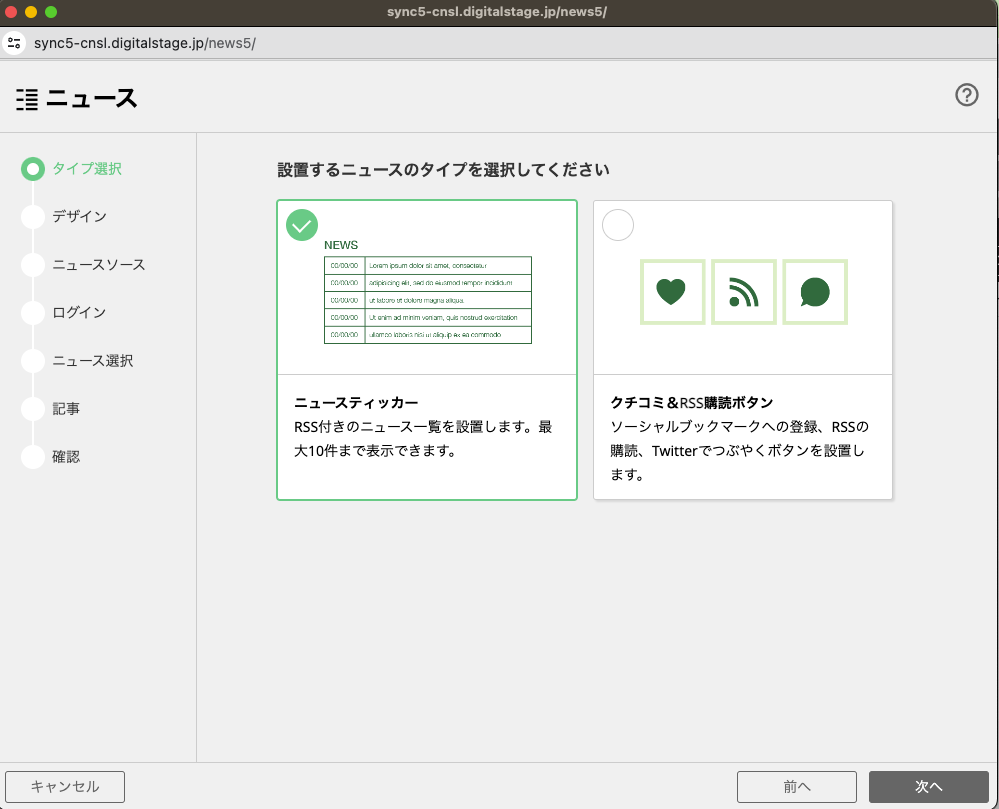Click the クチコミ&RSS購読ボタン card title
This screenshot has height=809, width=999.
point(691,403)
